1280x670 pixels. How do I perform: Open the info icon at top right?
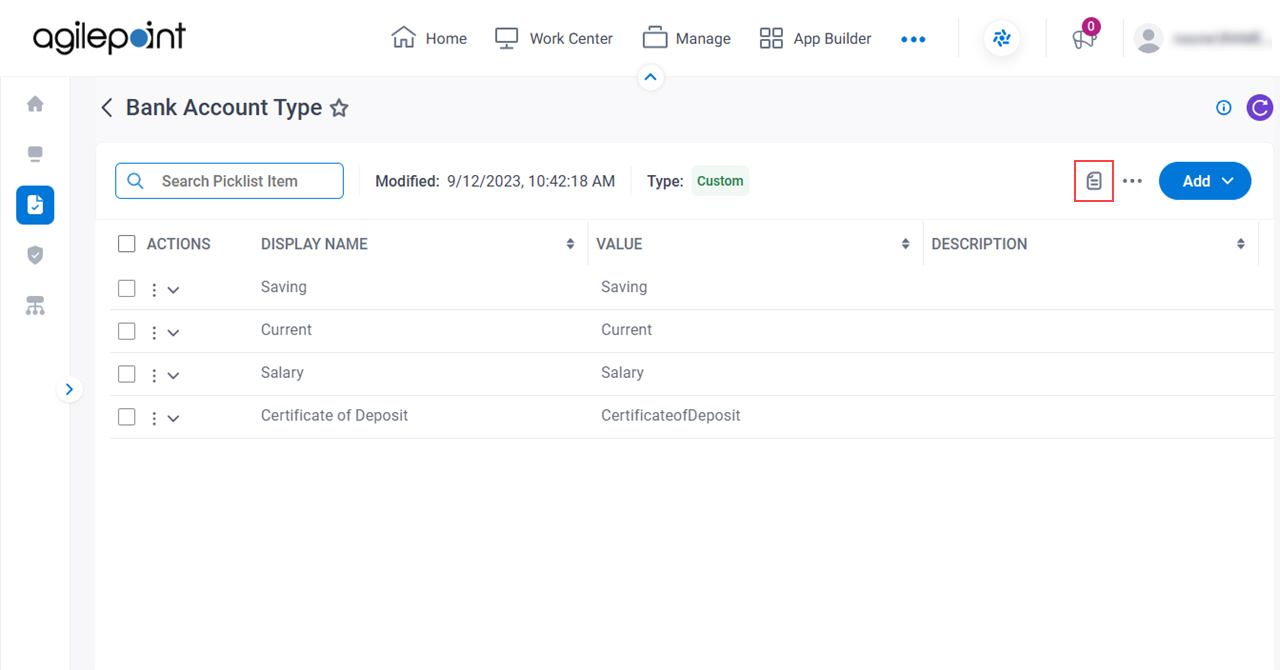[1223, 108]
